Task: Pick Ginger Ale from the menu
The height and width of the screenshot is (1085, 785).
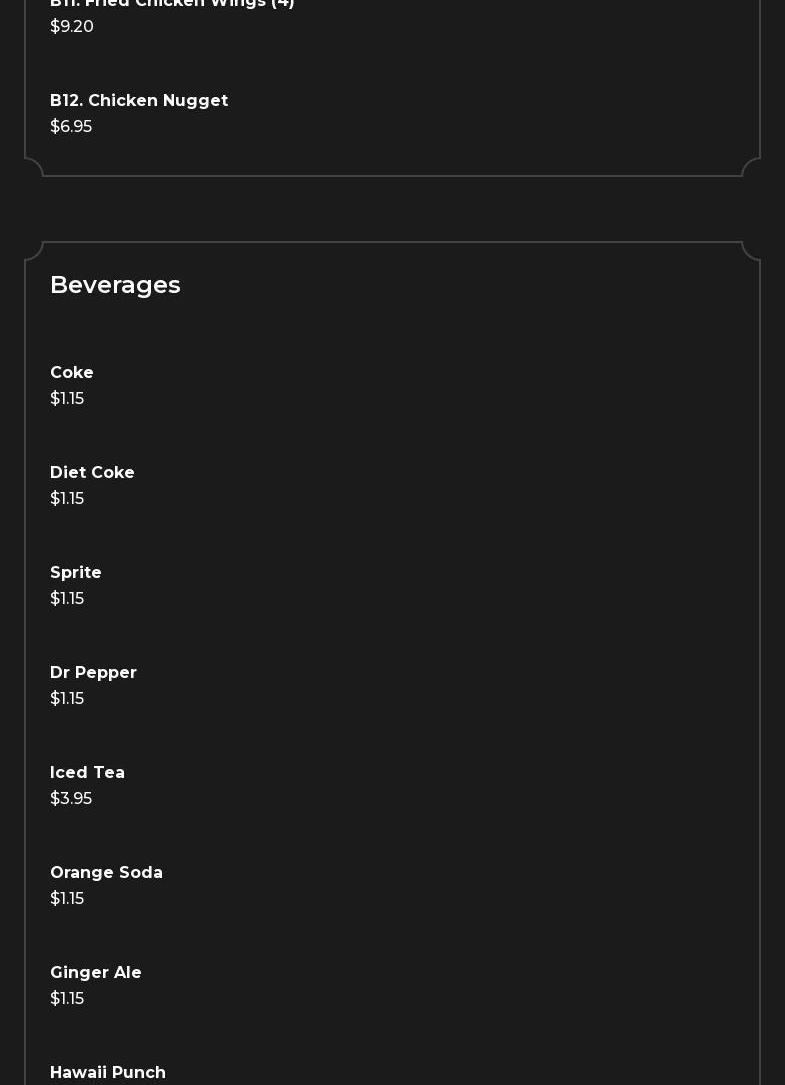Action: tap(96, 973)
